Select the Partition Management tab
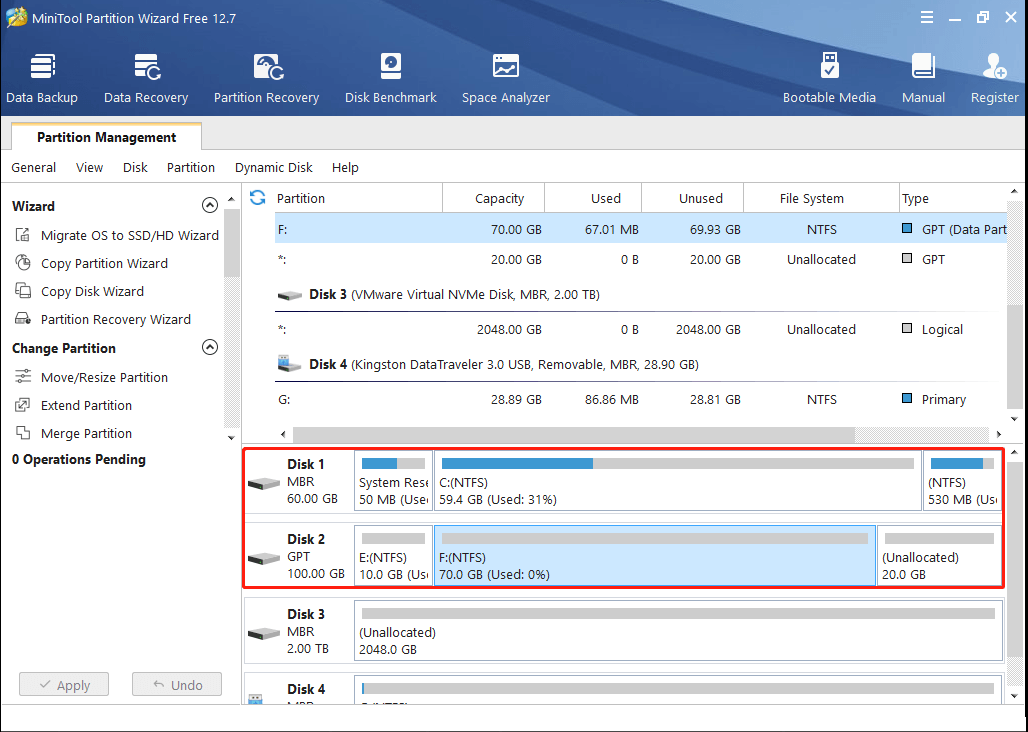 click(x=106, y=137)
